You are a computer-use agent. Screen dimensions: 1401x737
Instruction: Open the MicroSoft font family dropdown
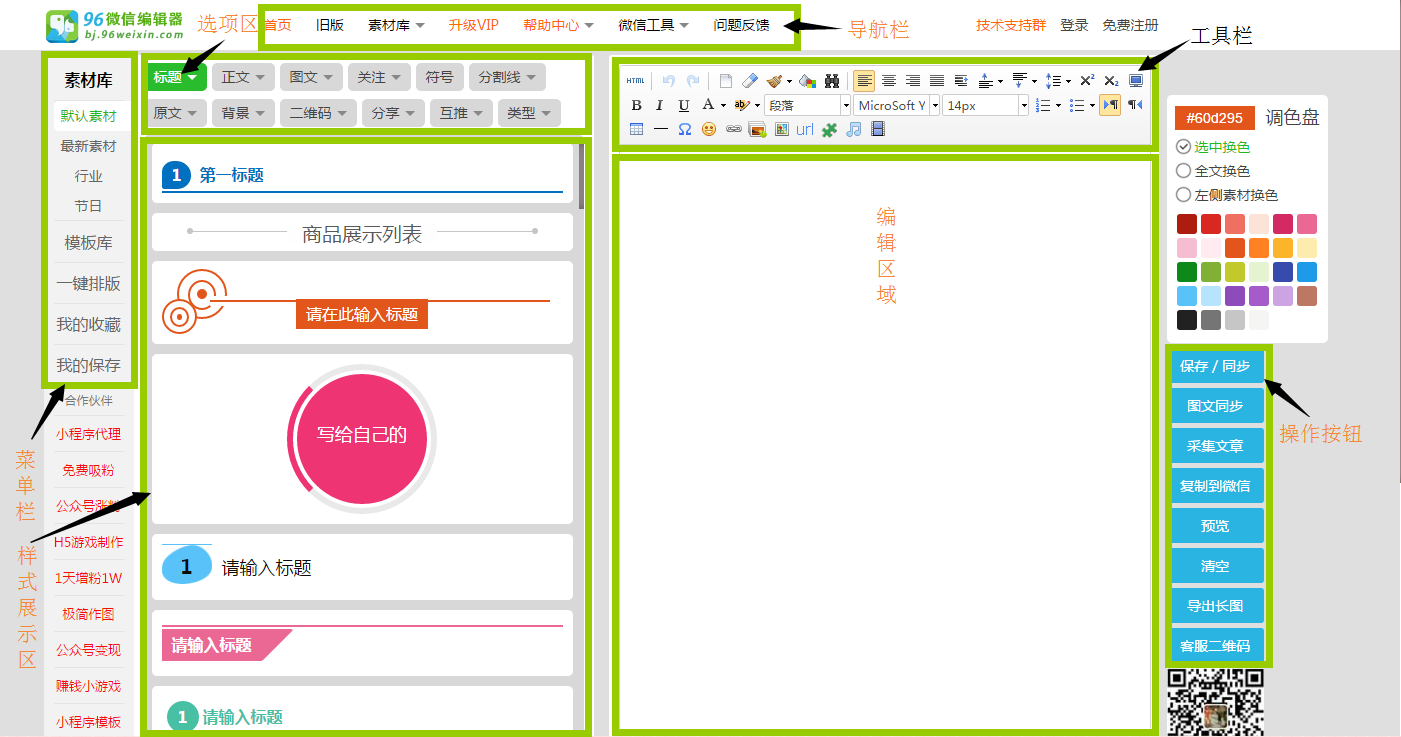(897, 105)
